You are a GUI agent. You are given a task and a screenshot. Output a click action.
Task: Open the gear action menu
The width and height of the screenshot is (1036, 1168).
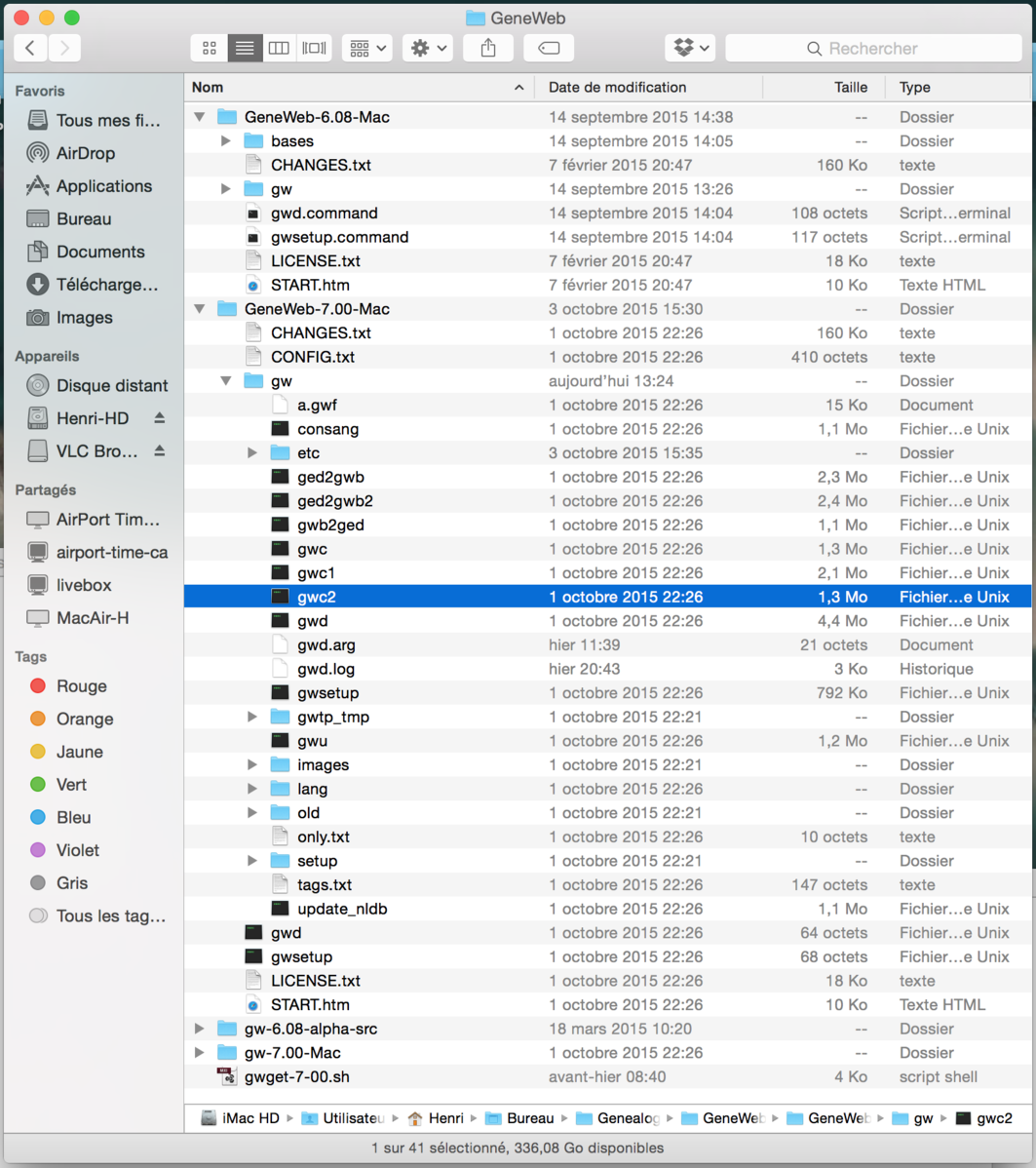428,49
